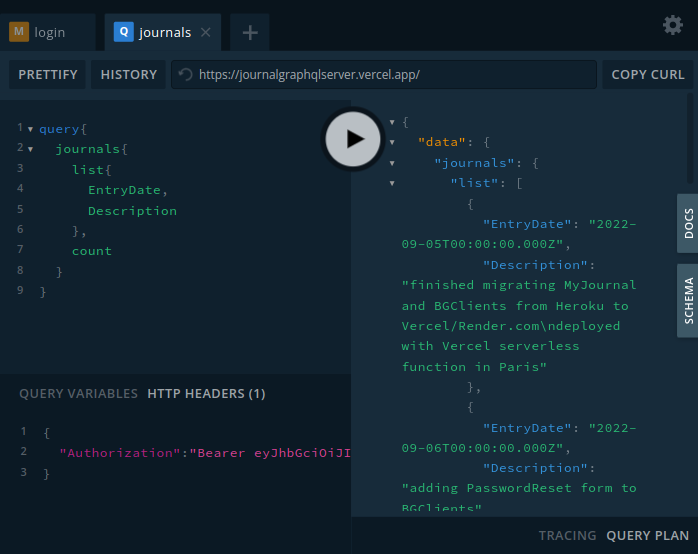Run the query with the play button
Viewport: 698px width, 554px height.
353,139
